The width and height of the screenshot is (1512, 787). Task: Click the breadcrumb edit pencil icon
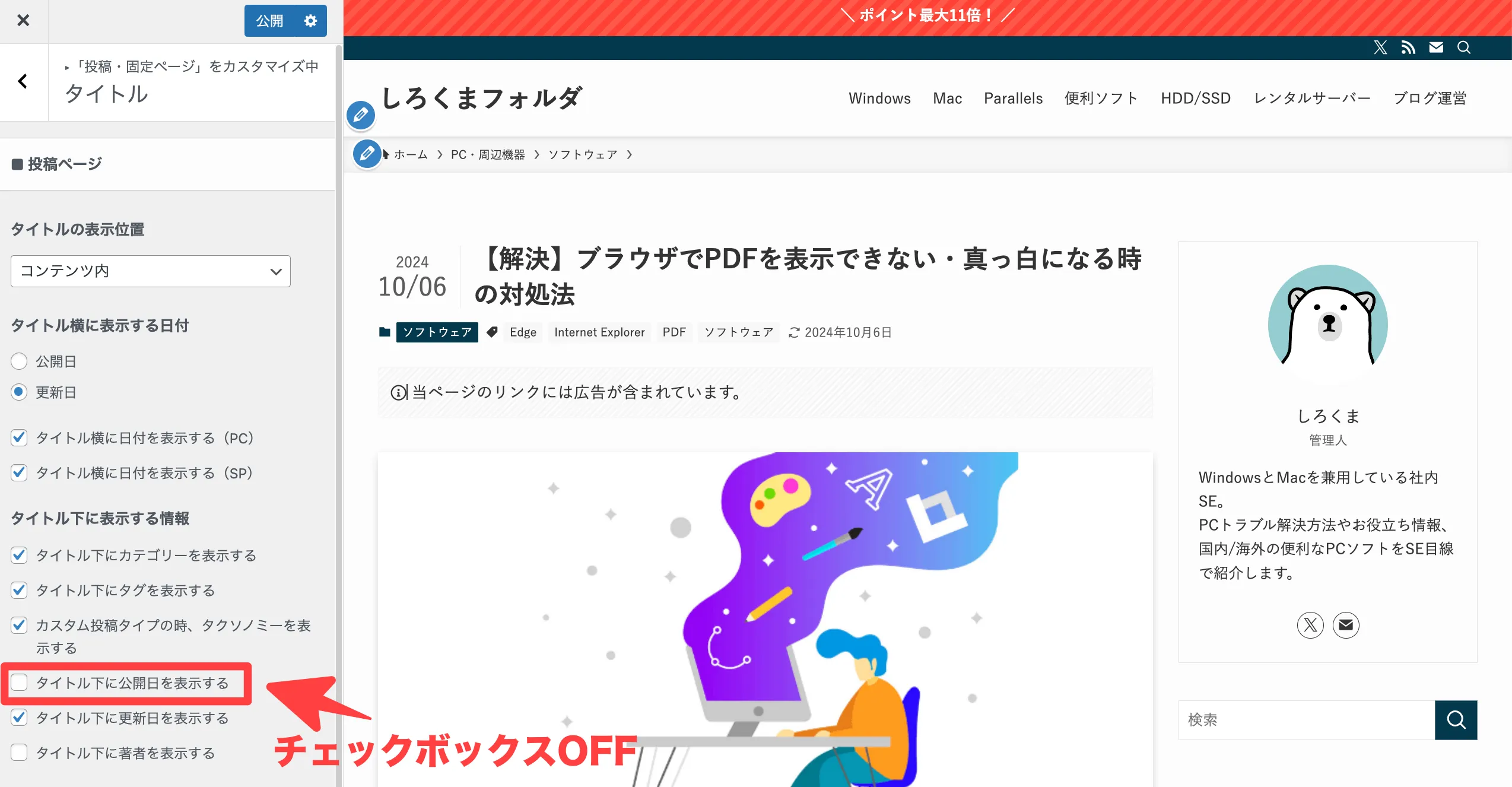(x=366, y=153)
